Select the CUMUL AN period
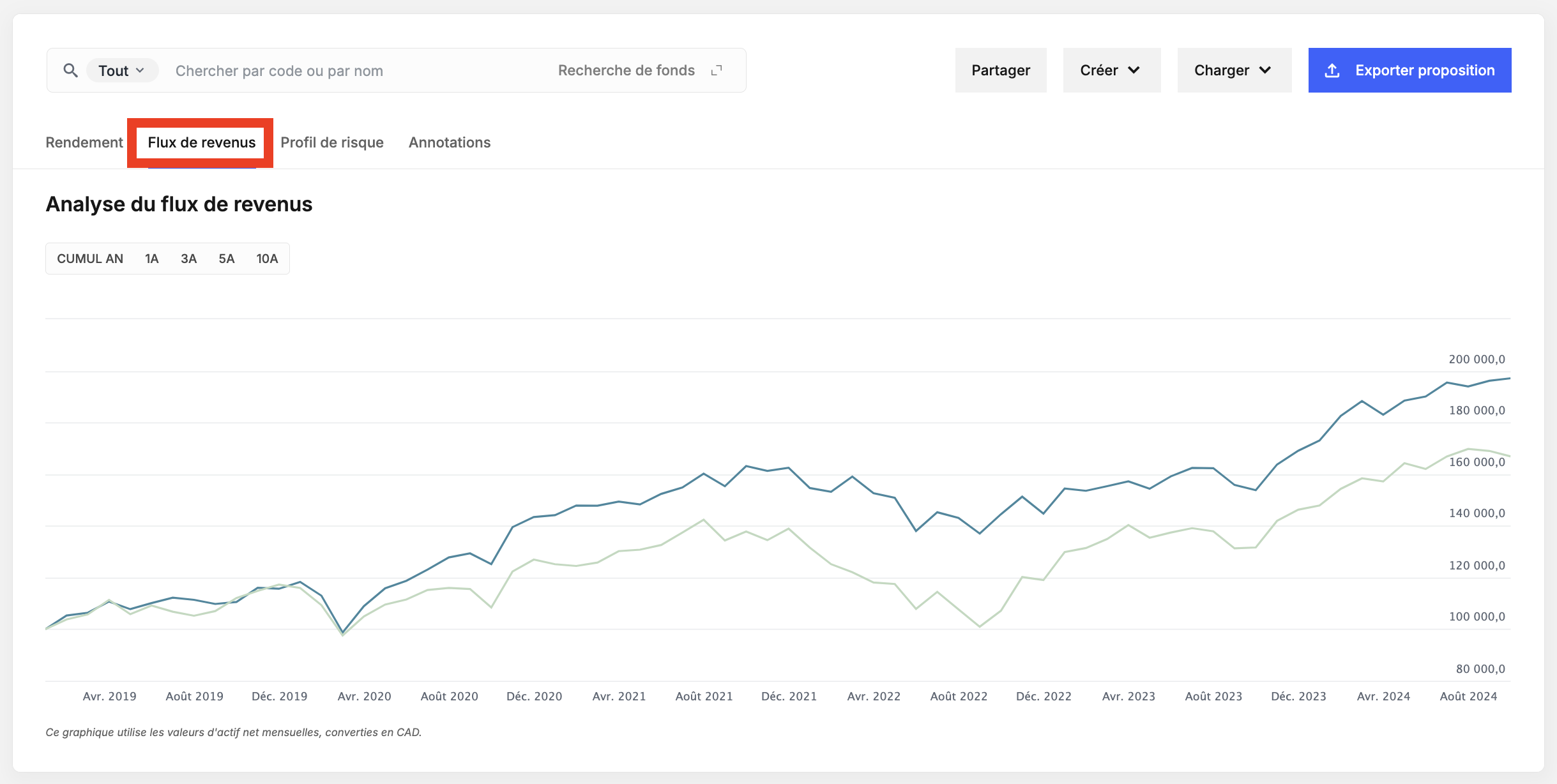The image size is (1557, 784). click(90, 259)
